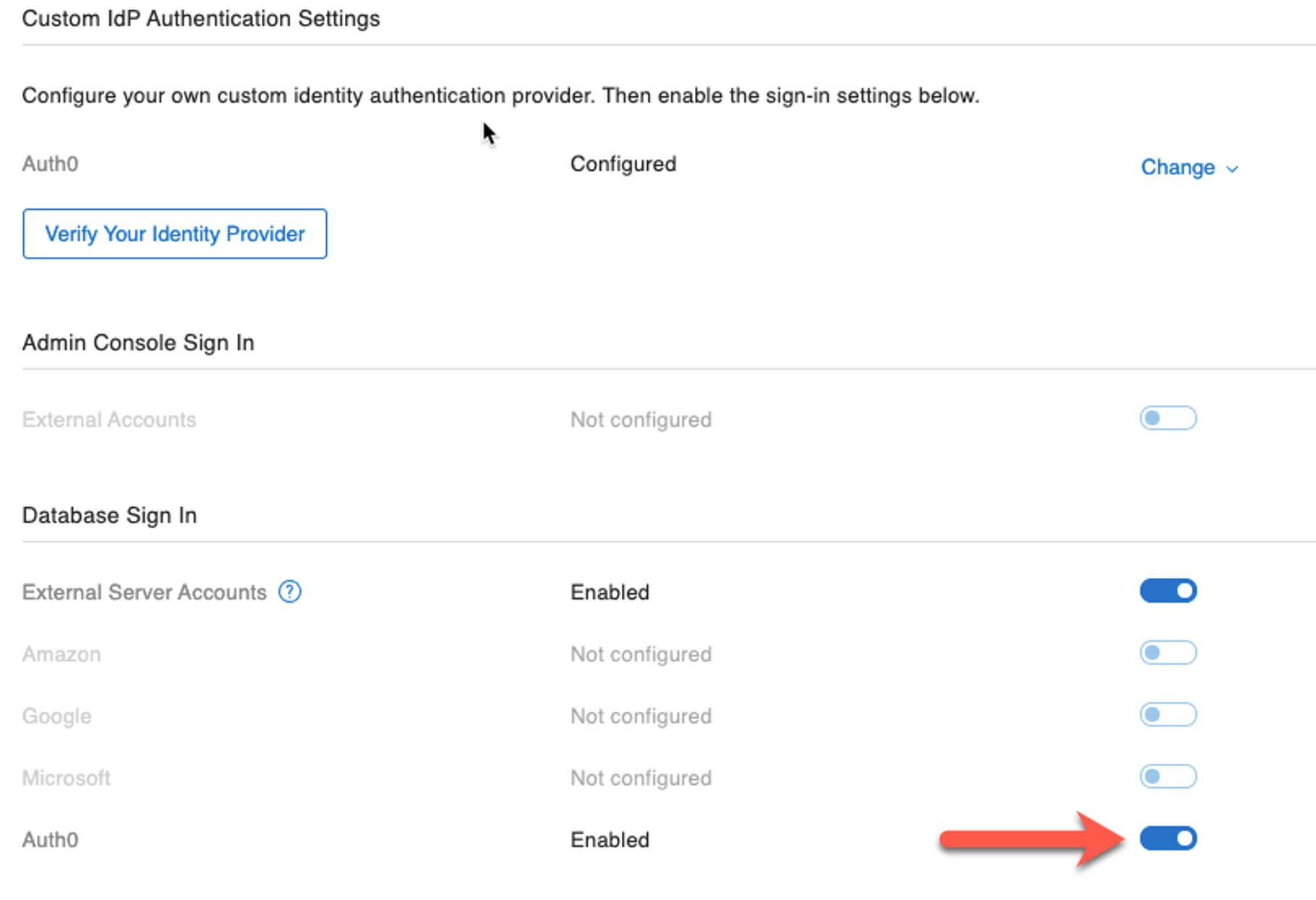Click the Microsoft provider label

tap(67, 777)
